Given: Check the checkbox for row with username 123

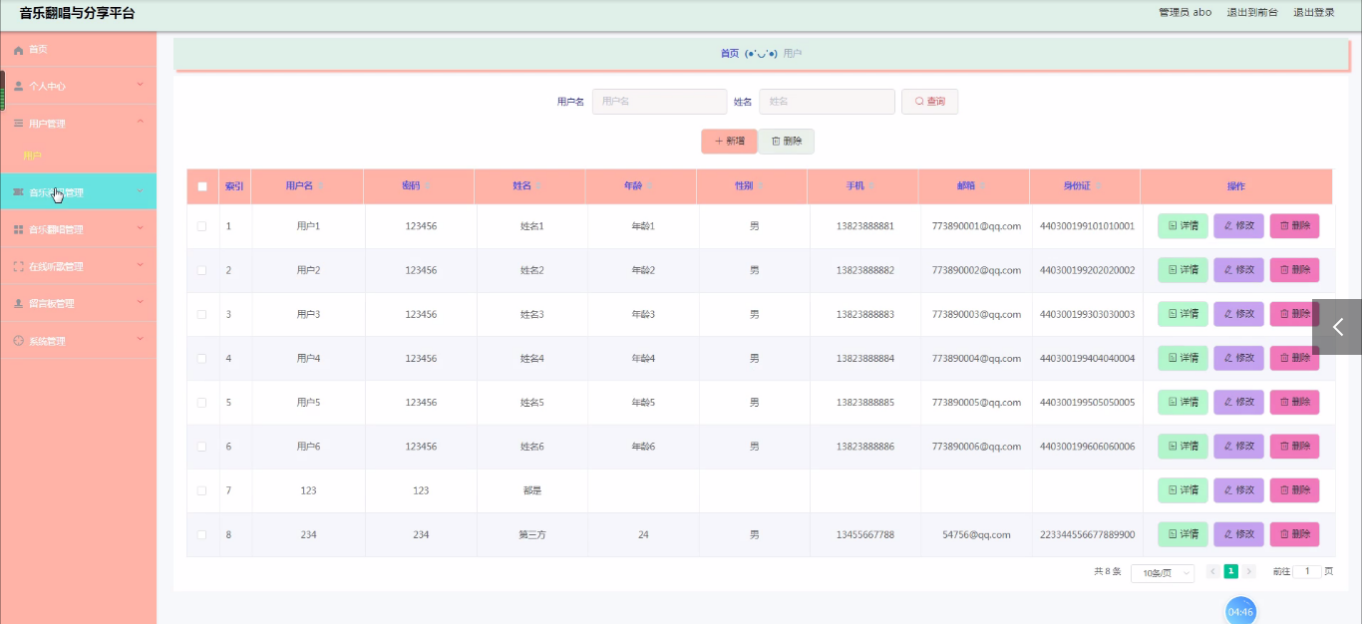Looking at the screenshot, I should pyautogui.click(x=202, y=490).
